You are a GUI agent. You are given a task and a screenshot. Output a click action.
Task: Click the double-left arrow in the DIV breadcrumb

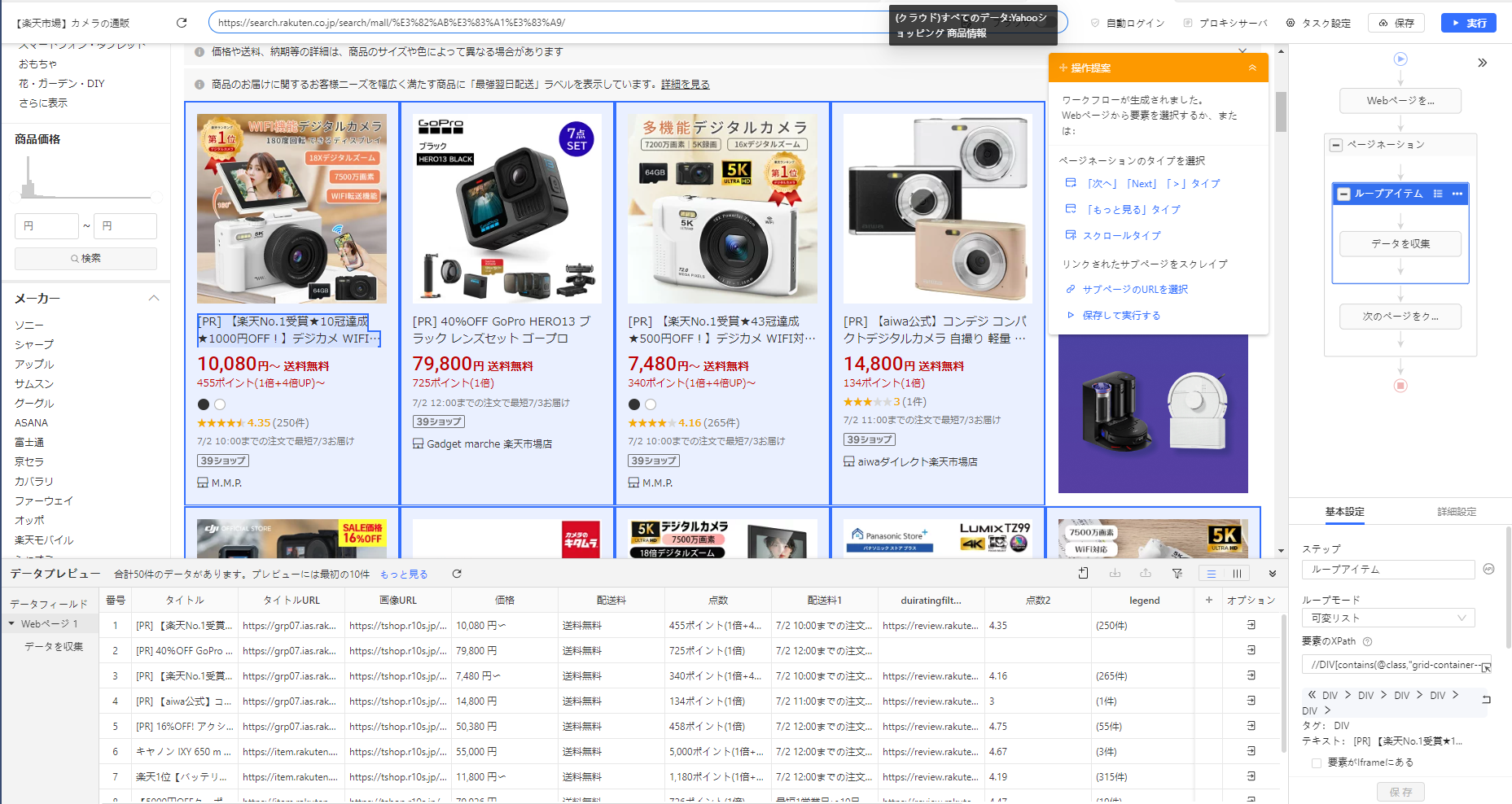point(1312,695)
